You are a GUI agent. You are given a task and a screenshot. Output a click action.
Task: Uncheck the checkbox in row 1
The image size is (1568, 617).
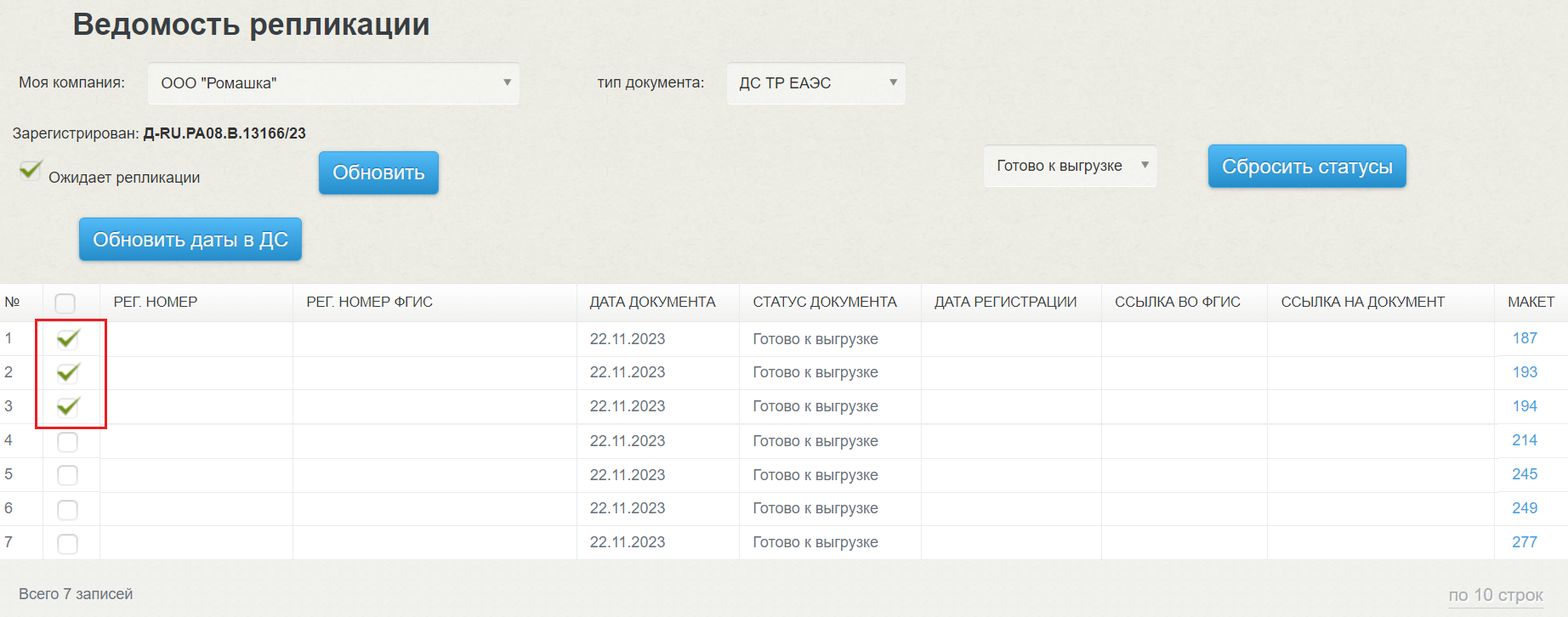[x=68, y=339]
